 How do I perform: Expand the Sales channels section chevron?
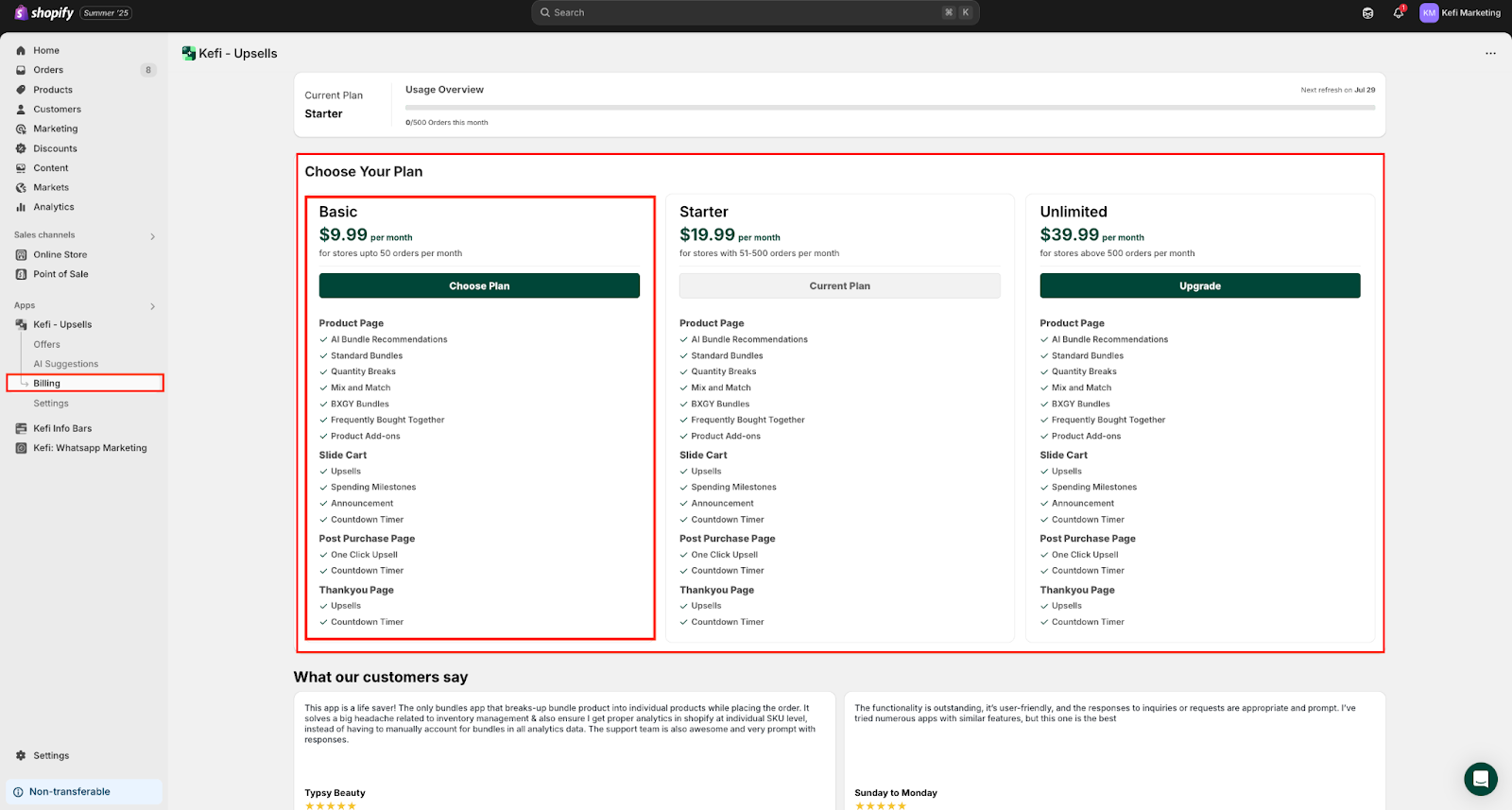(152, 236)
